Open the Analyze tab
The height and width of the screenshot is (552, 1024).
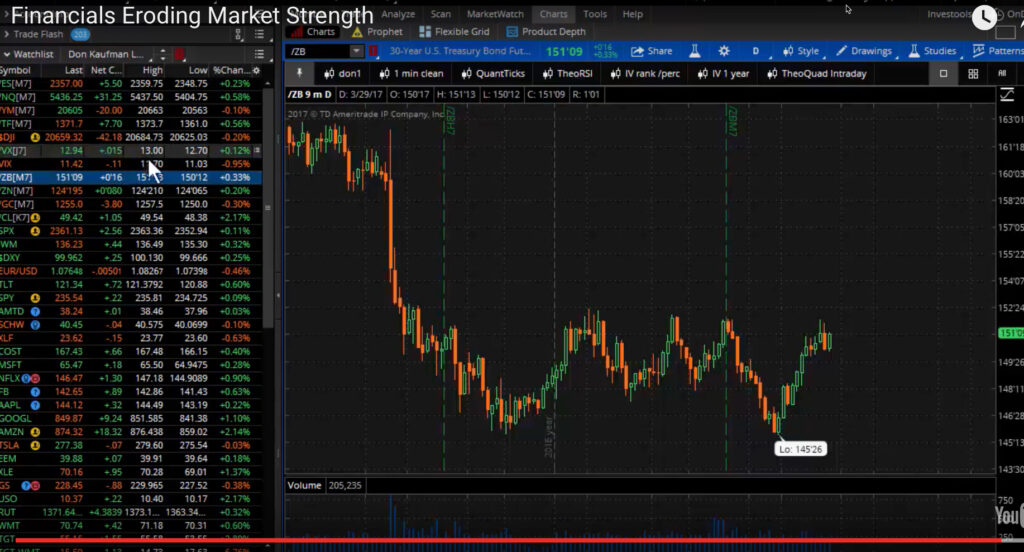tap(398, 14)
